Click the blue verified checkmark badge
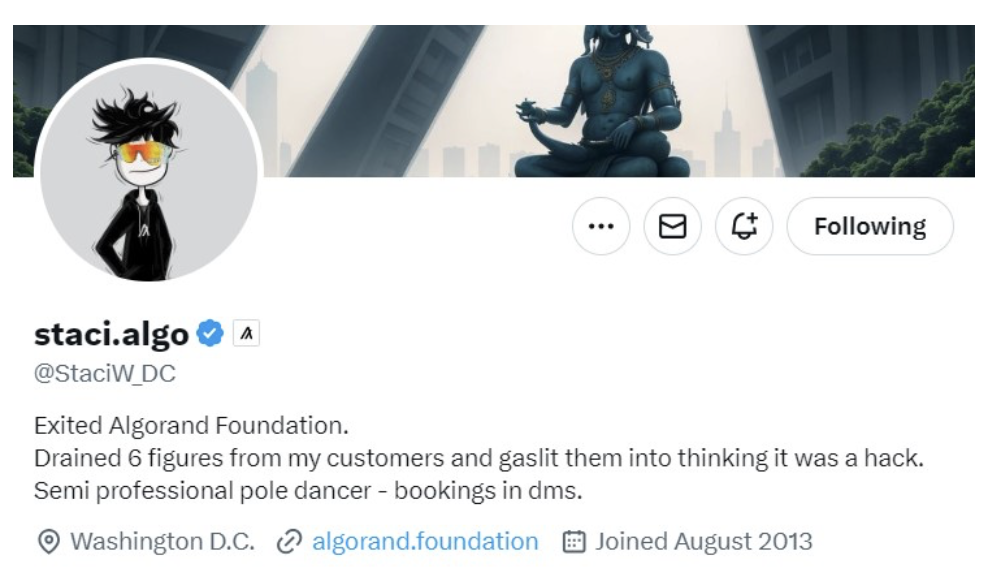Screen dimensions: 994x582 [210, 334]
